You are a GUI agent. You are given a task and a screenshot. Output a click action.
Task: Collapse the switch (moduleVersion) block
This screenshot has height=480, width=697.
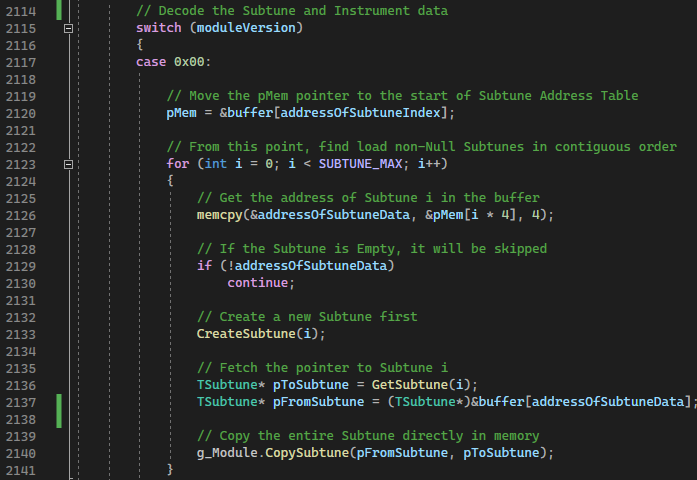tap(68, 28)
